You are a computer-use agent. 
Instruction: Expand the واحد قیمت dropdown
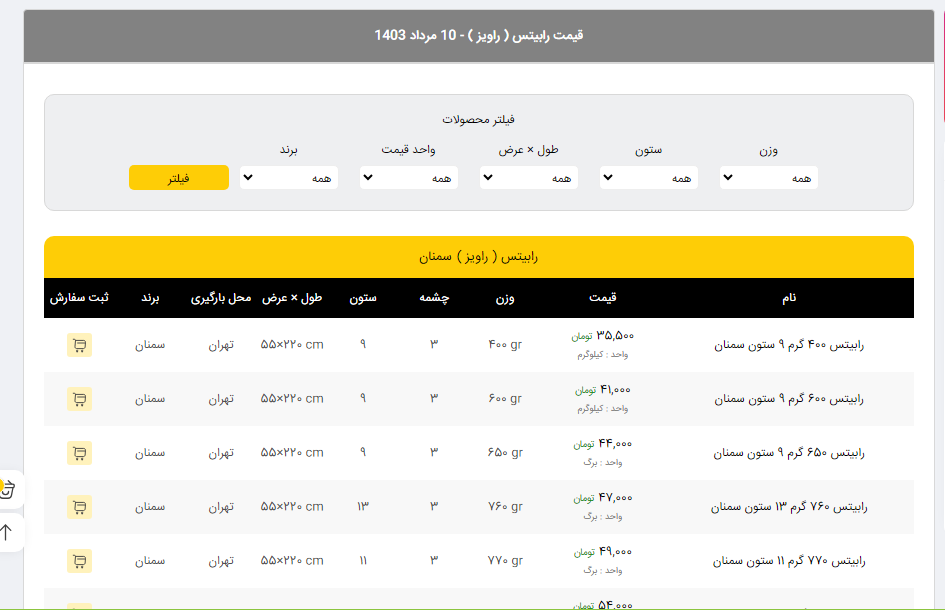408,178
